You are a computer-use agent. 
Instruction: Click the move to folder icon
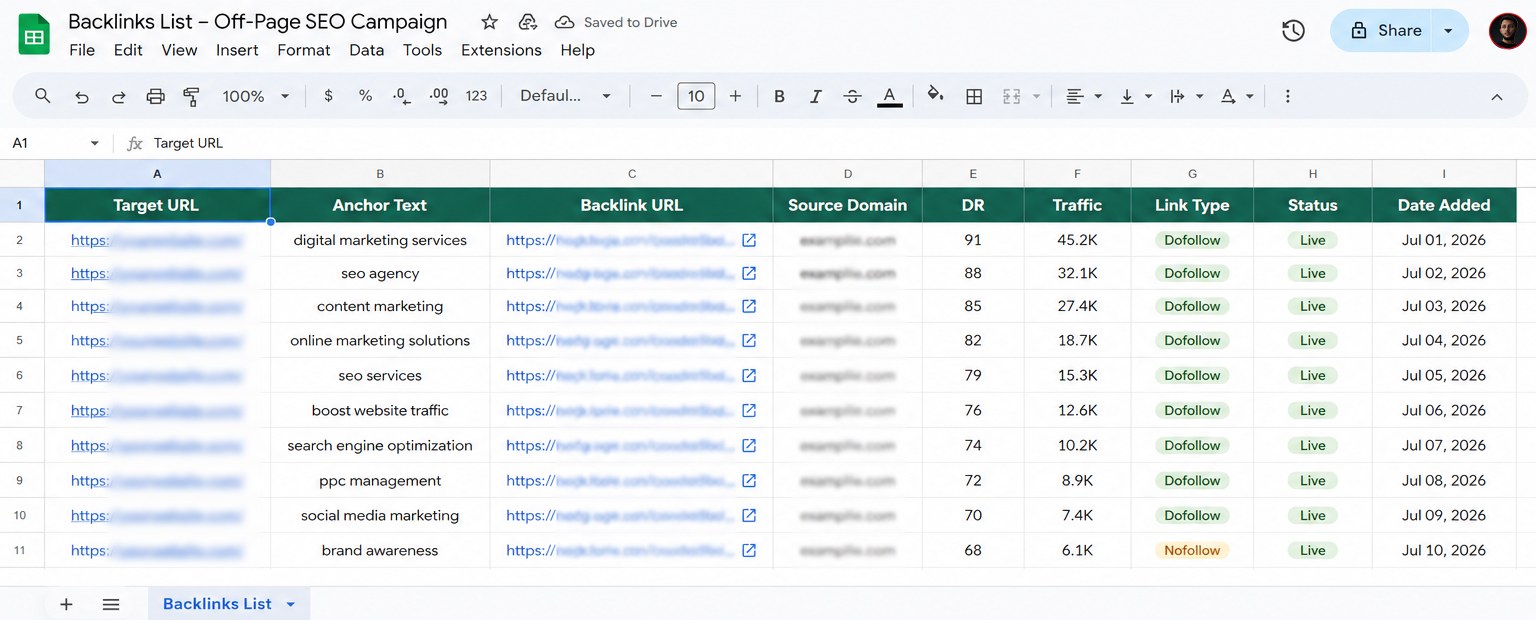[527, 22]
